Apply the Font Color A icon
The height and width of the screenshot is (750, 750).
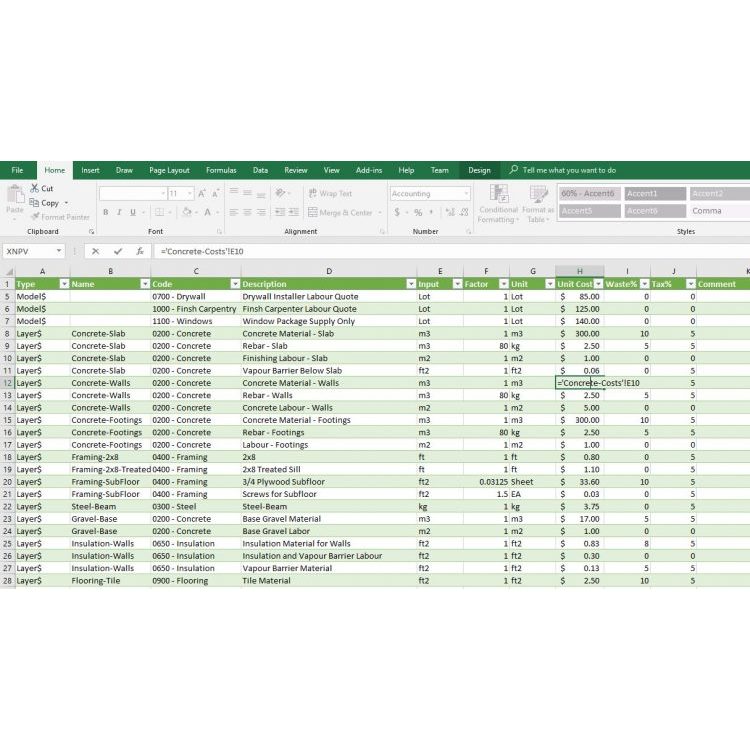(208, 212)
